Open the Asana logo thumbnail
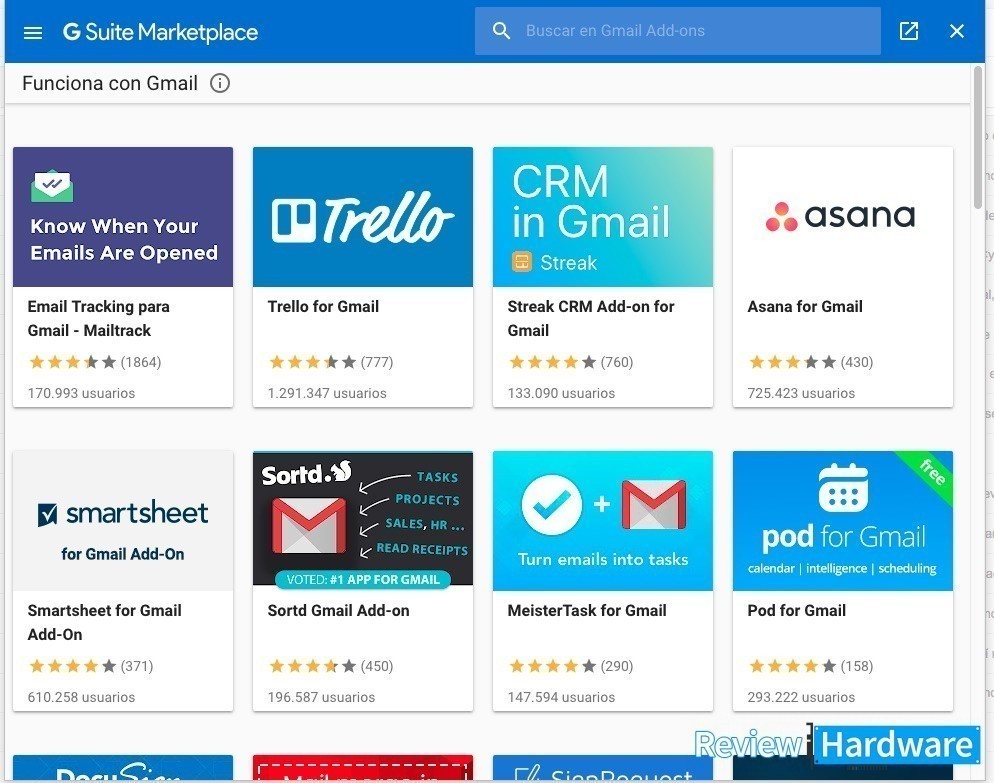 tap(842, 217)
